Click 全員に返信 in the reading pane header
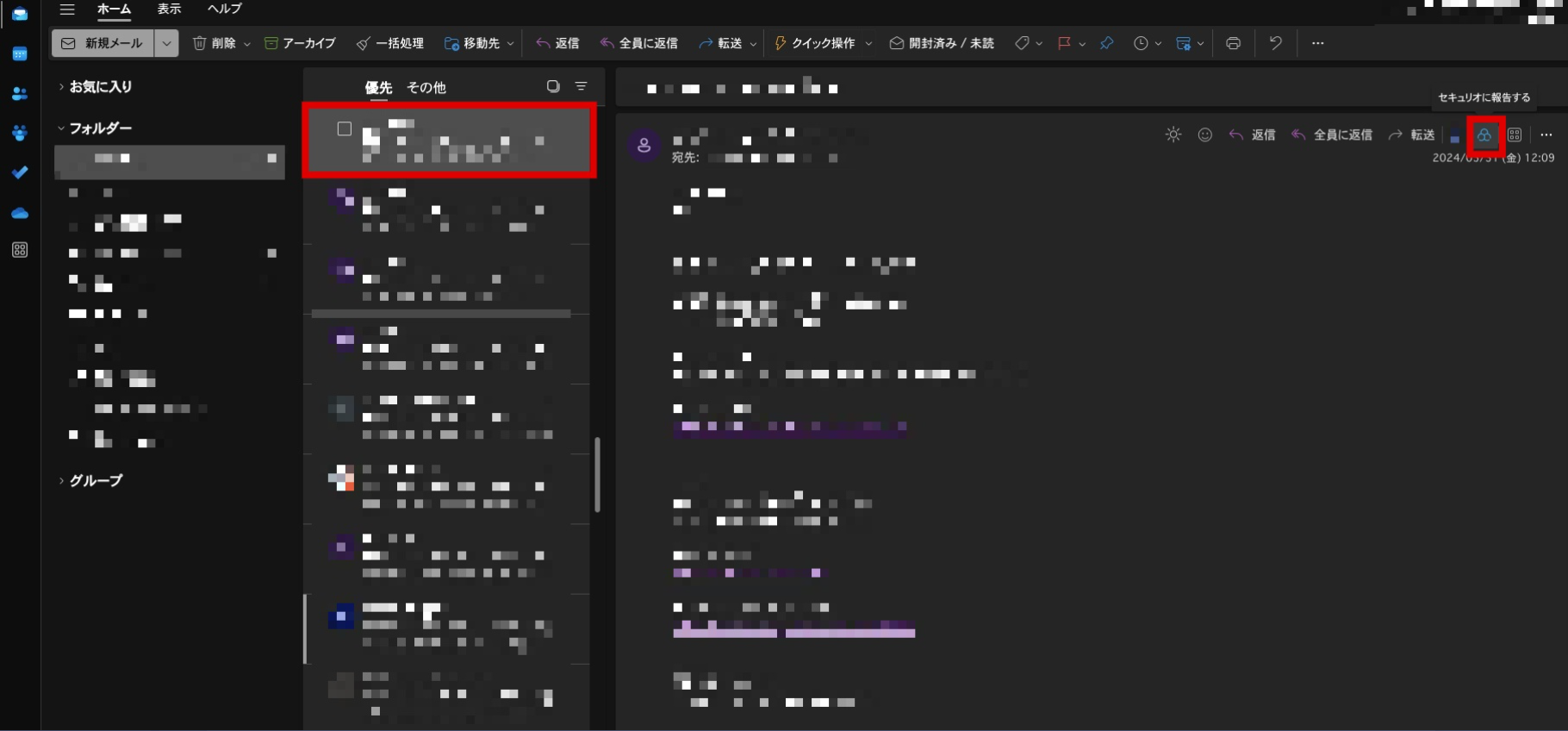Screen dimensions: 1568x731 [1331, 135]
